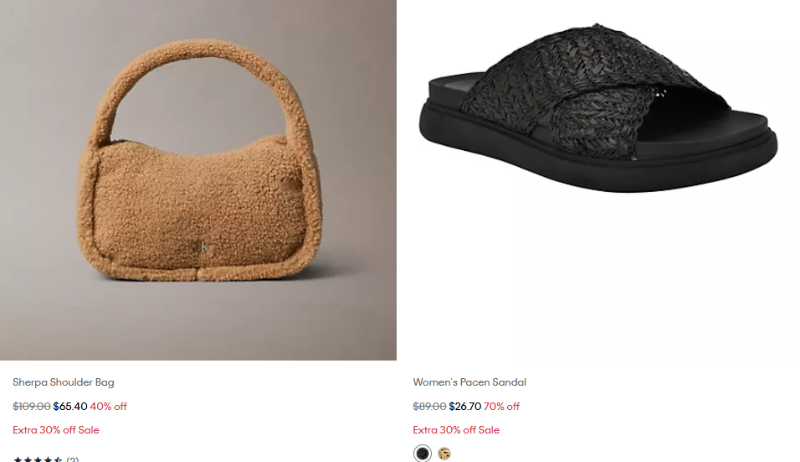Screen dimensions: 800x462
Task: Click the $65.40 sale price
Action: [70, 406]
